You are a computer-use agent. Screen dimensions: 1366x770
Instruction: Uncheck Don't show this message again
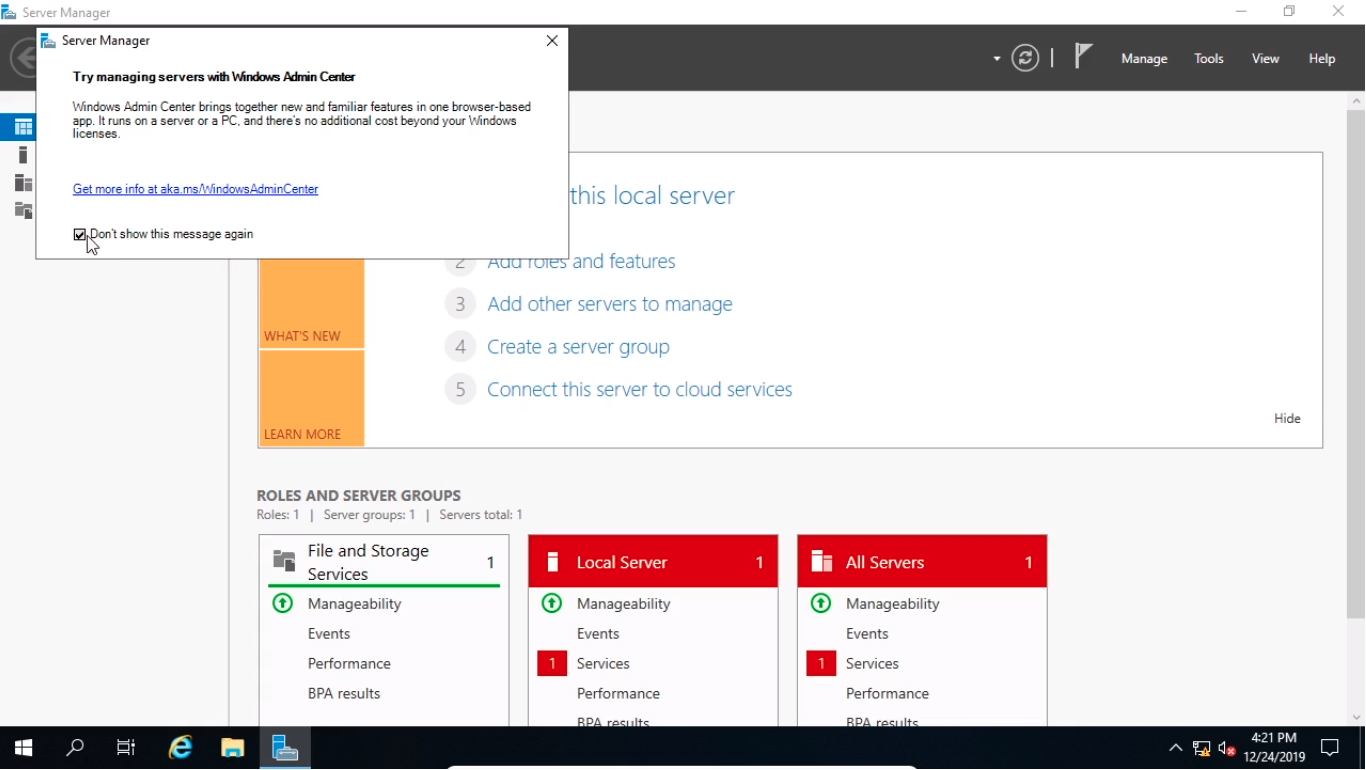click(80, 235)
